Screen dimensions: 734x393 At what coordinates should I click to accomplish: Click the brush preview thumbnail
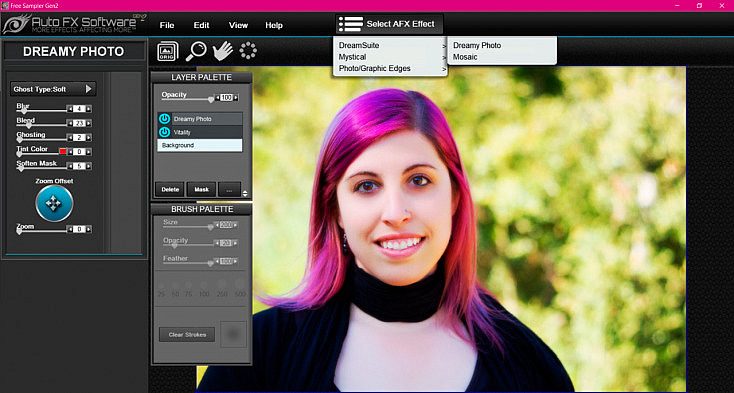[x=234, y=334]
